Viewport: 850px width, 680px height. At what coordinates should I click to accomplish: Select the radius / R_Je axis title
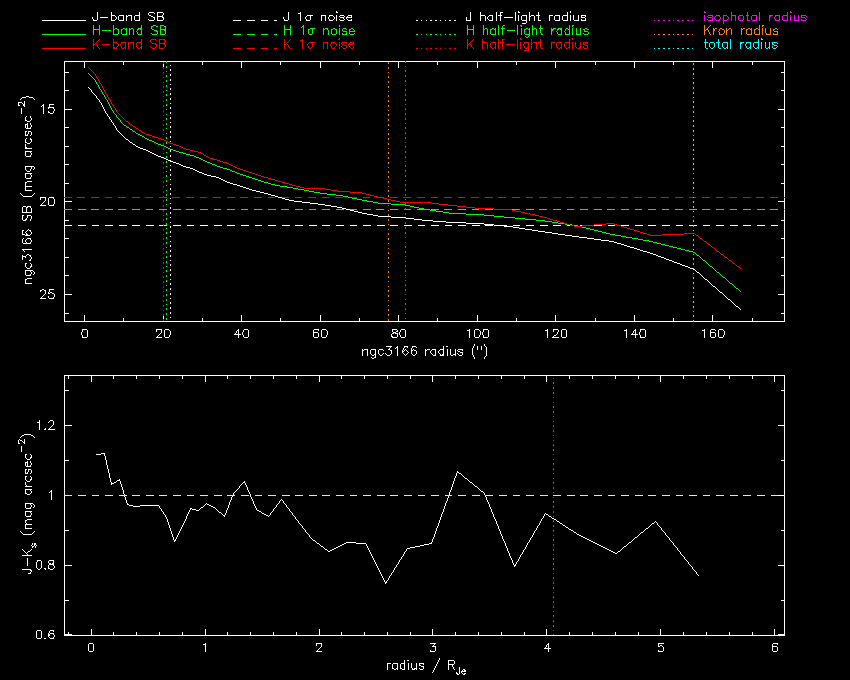tap(424, 666)
